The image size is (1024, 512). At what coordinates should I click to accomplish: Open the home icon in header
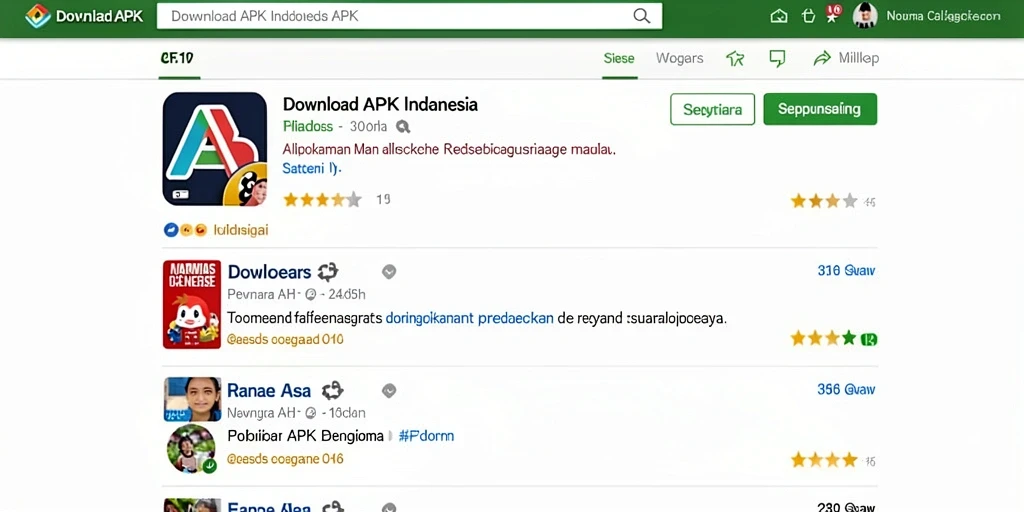tap(778, 16)
